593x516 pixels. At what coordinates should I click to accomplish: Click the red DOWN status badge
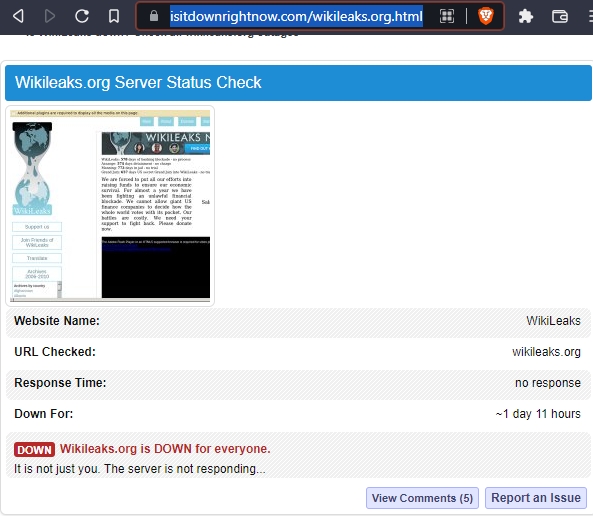click(34, 449)
